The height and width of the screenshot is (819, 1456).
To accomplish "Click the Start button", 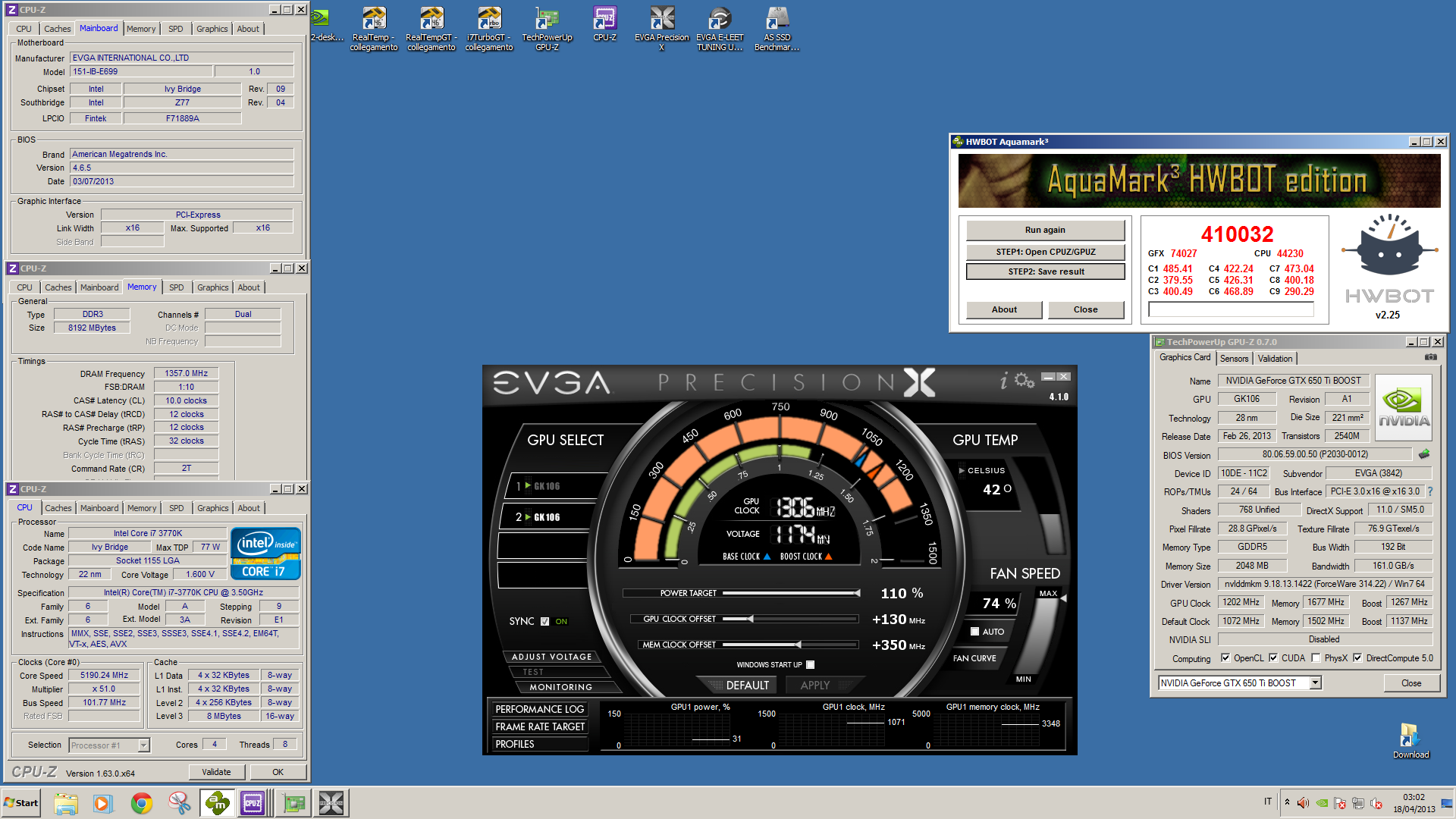I will pos(21,803).
